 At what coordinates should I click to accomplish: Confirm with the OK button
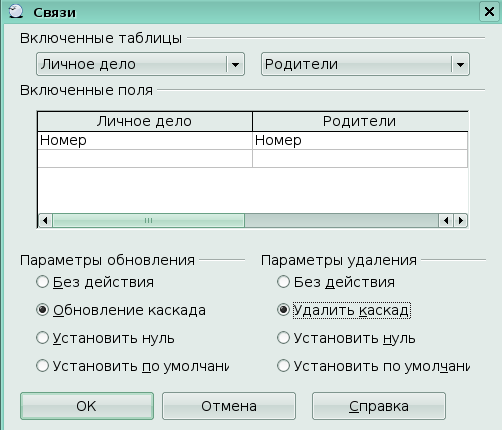87,406
